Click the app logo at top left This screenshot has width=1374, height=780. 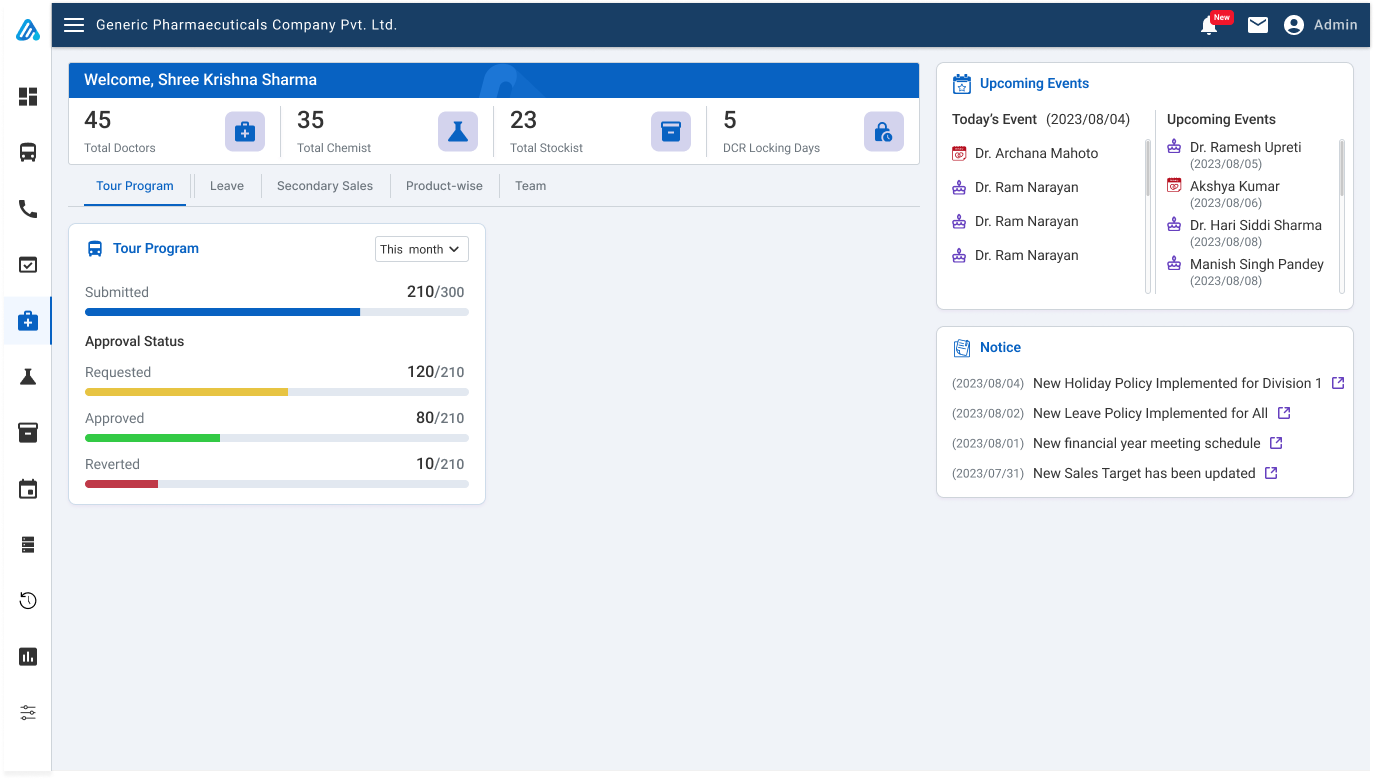(x=27, y=30)
